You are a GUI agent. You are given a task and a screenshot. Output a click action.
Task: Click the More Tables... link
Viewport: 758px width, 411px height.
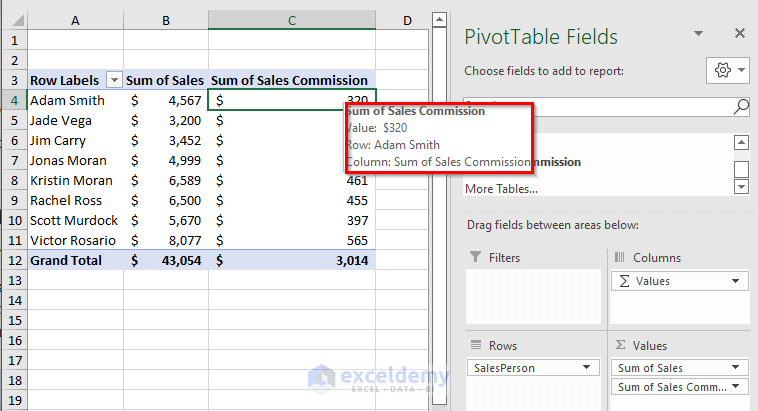502,188
